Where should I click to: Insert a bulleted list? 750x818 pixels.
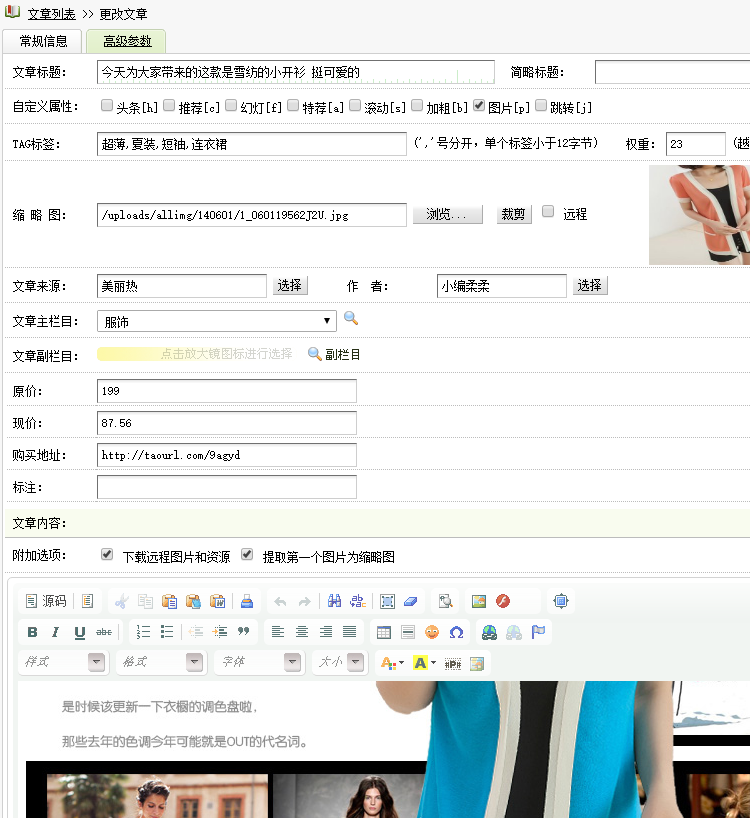click(x=167, y=632)
